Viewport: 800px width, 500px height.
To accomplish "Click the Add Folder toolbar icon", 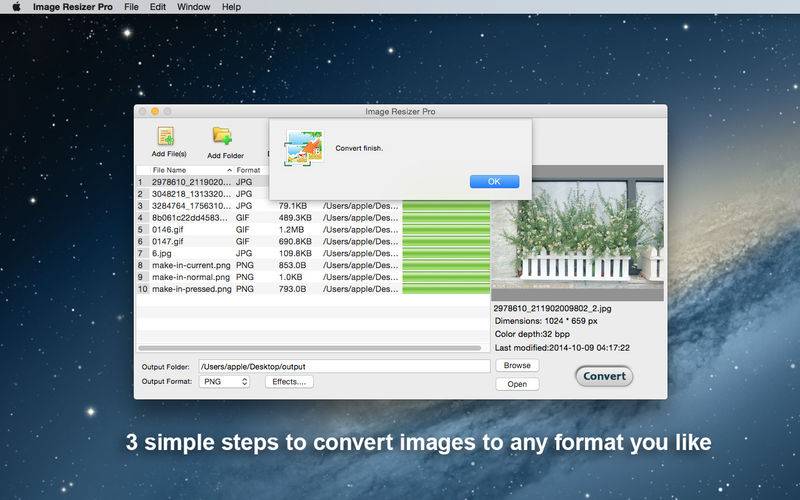I will coord(222,136).
